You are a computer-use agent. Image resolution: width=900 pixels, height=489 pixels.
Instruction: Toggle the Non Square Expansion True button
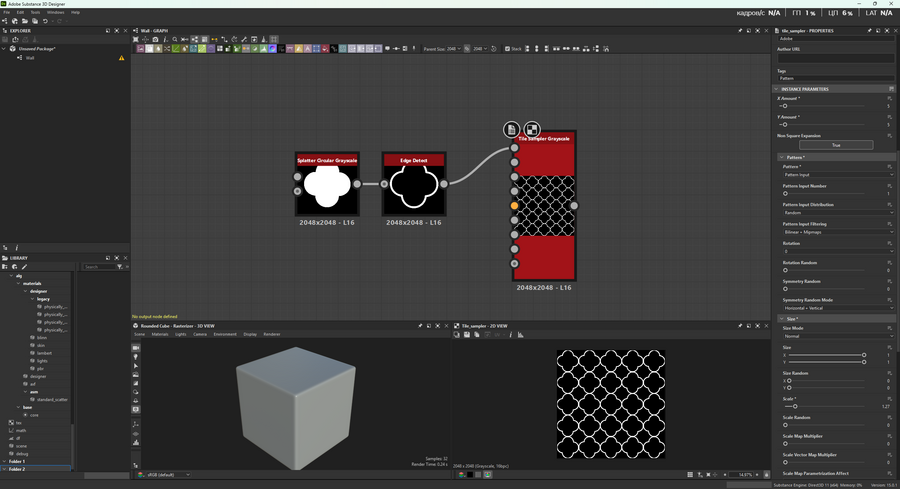[835, 145]
